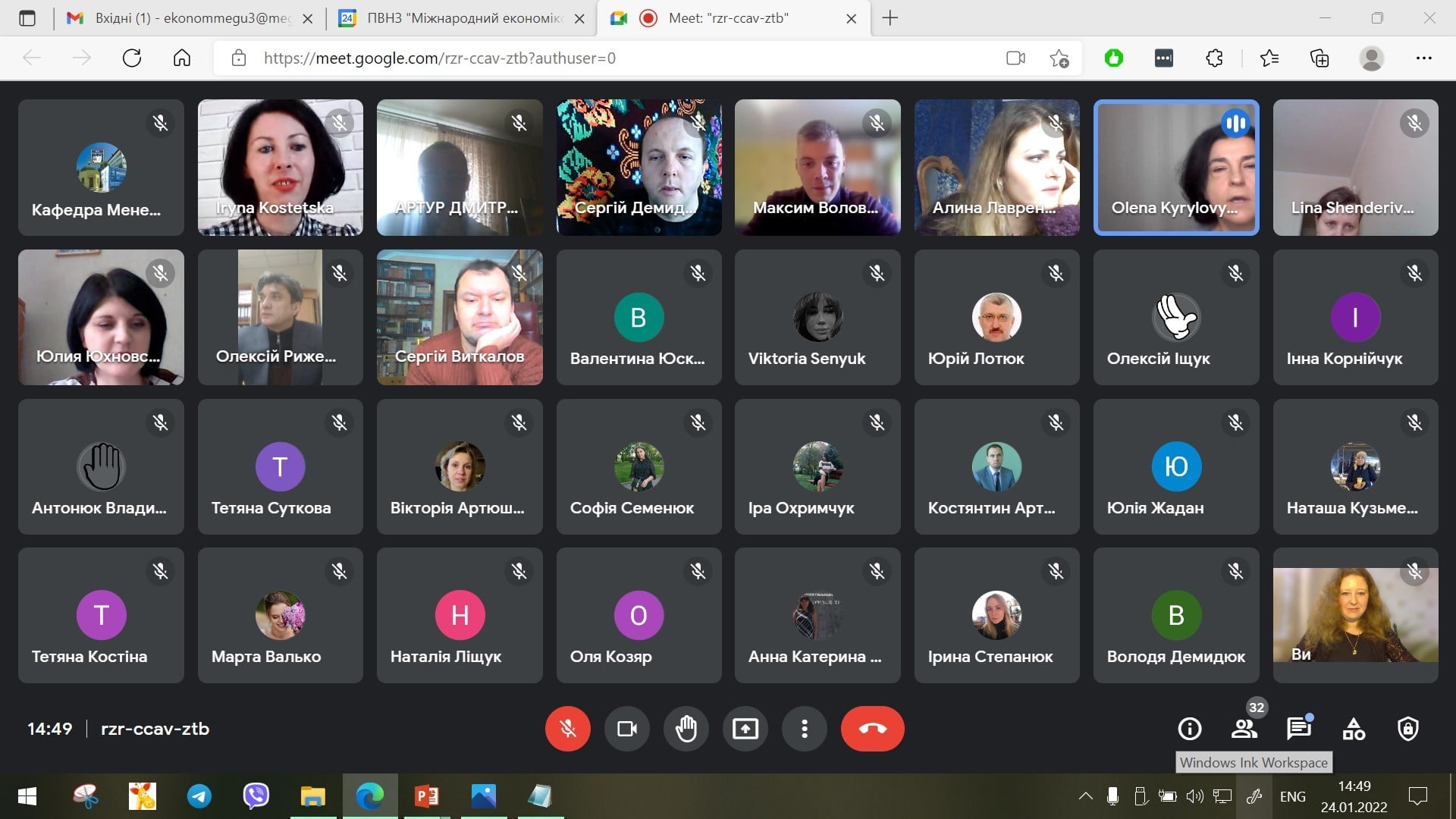Select the Володя Демидюк participant tile
The width and height of the screenshot is (1456, 819).
pyautogui.click(x=1176, y=615)
